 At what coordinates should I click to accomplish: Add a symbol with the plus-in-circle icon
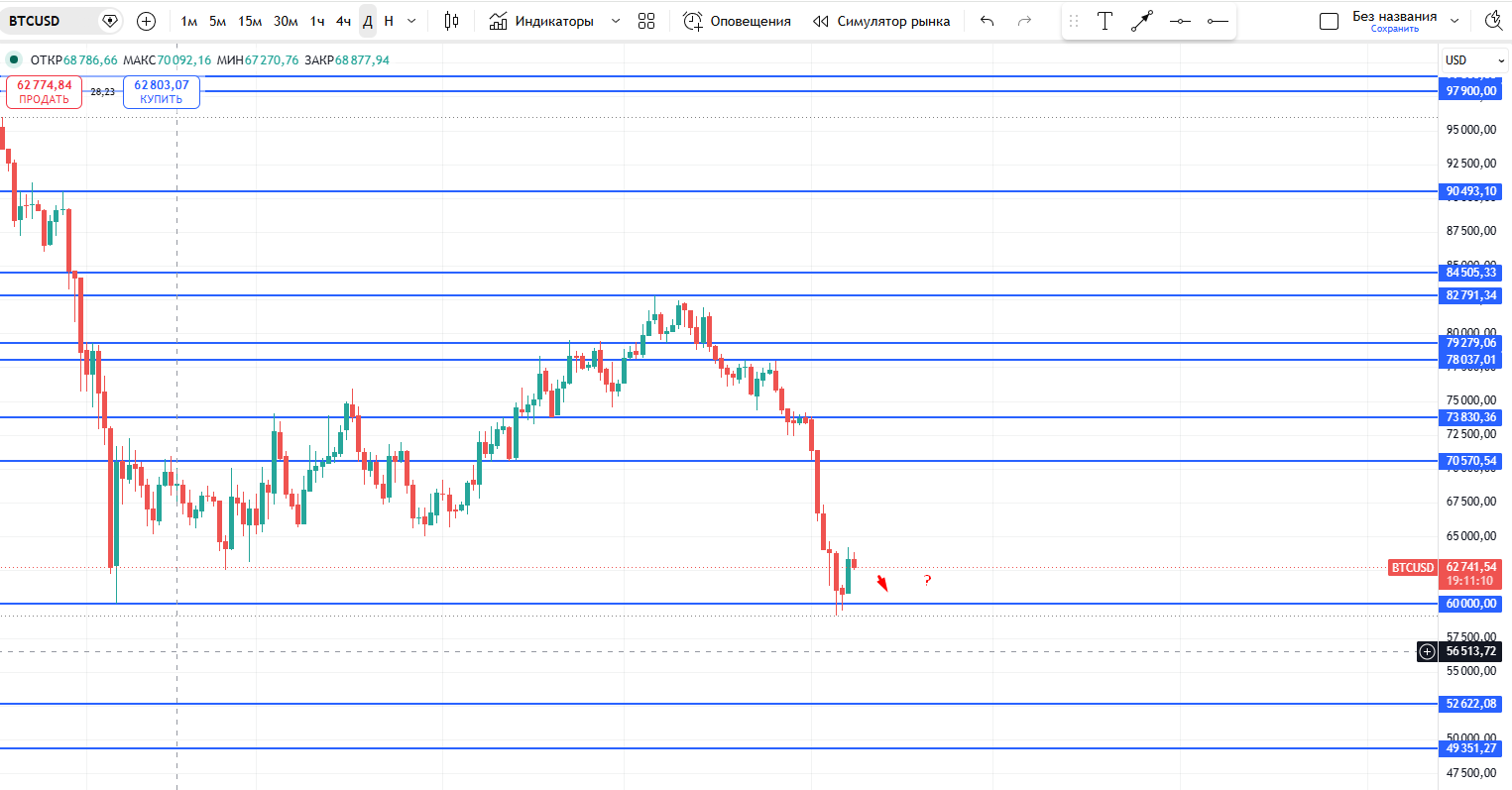coord(146,21)
